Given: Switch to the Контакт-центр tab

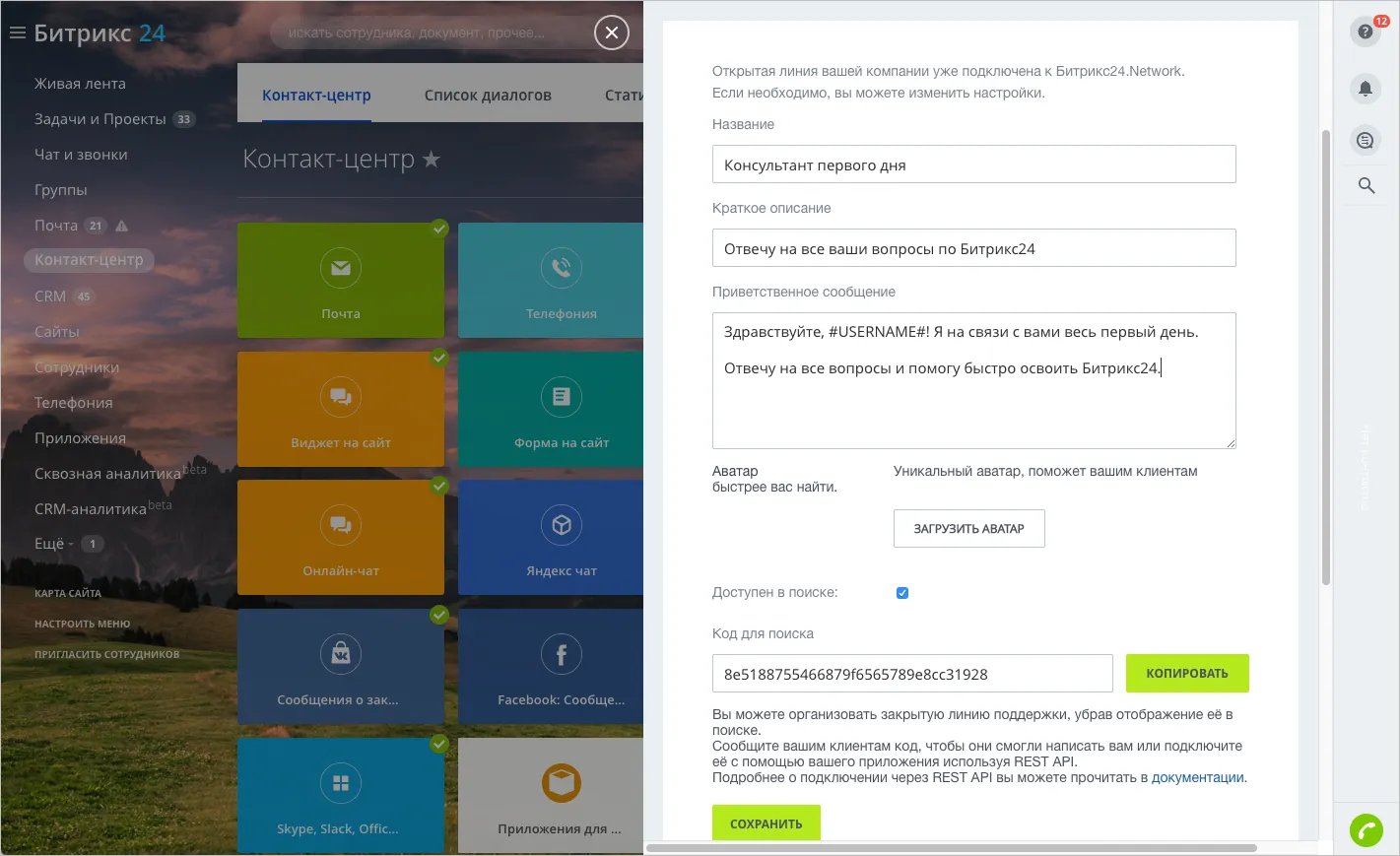Looking at the screenshot, I should [x=316, y=96].
